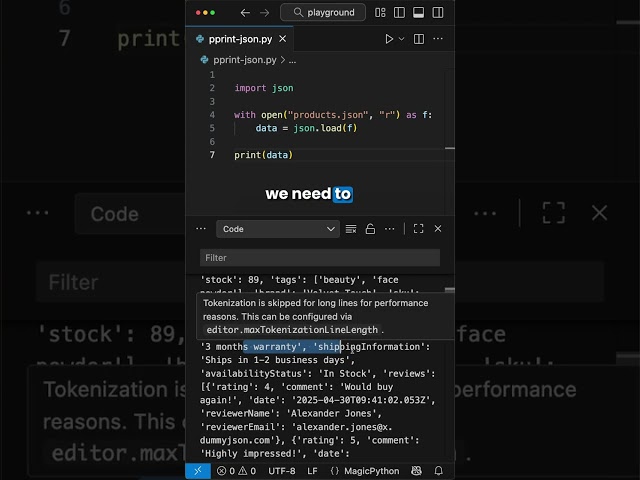
Task: Focus the output Filter field
Action: point(320,258)
